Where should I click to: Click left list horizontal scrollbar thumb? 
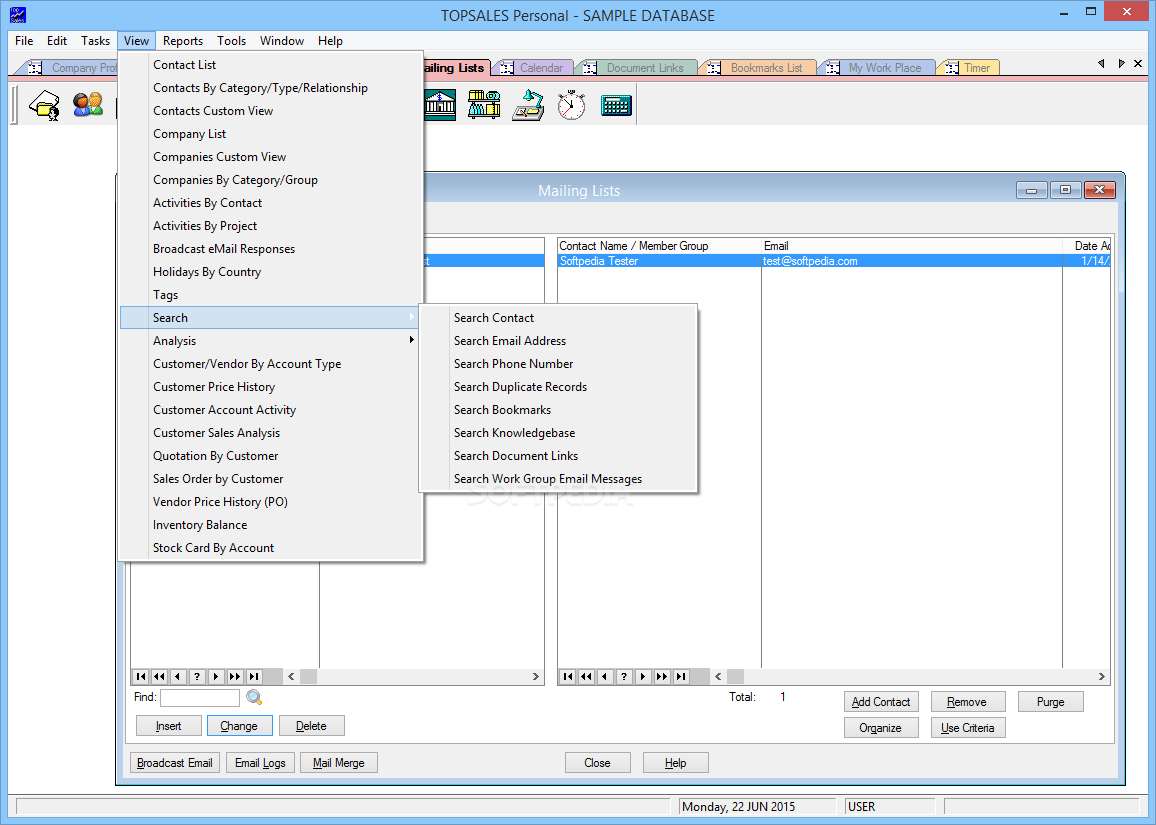(x=308, y=676)
